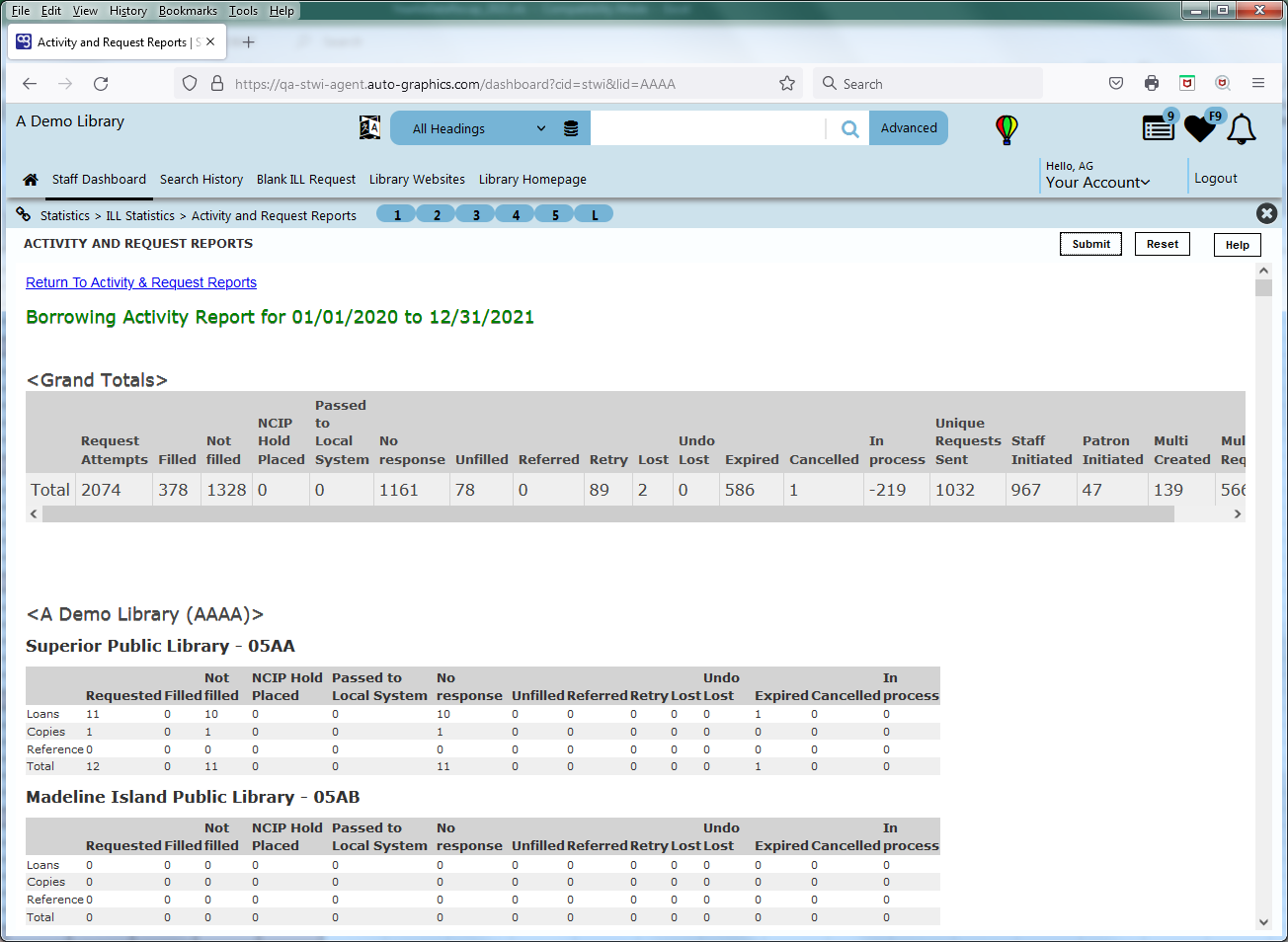The height and width of the screenshot is (942, 1288).
Task: Select page pill 2
Action: 437,214
